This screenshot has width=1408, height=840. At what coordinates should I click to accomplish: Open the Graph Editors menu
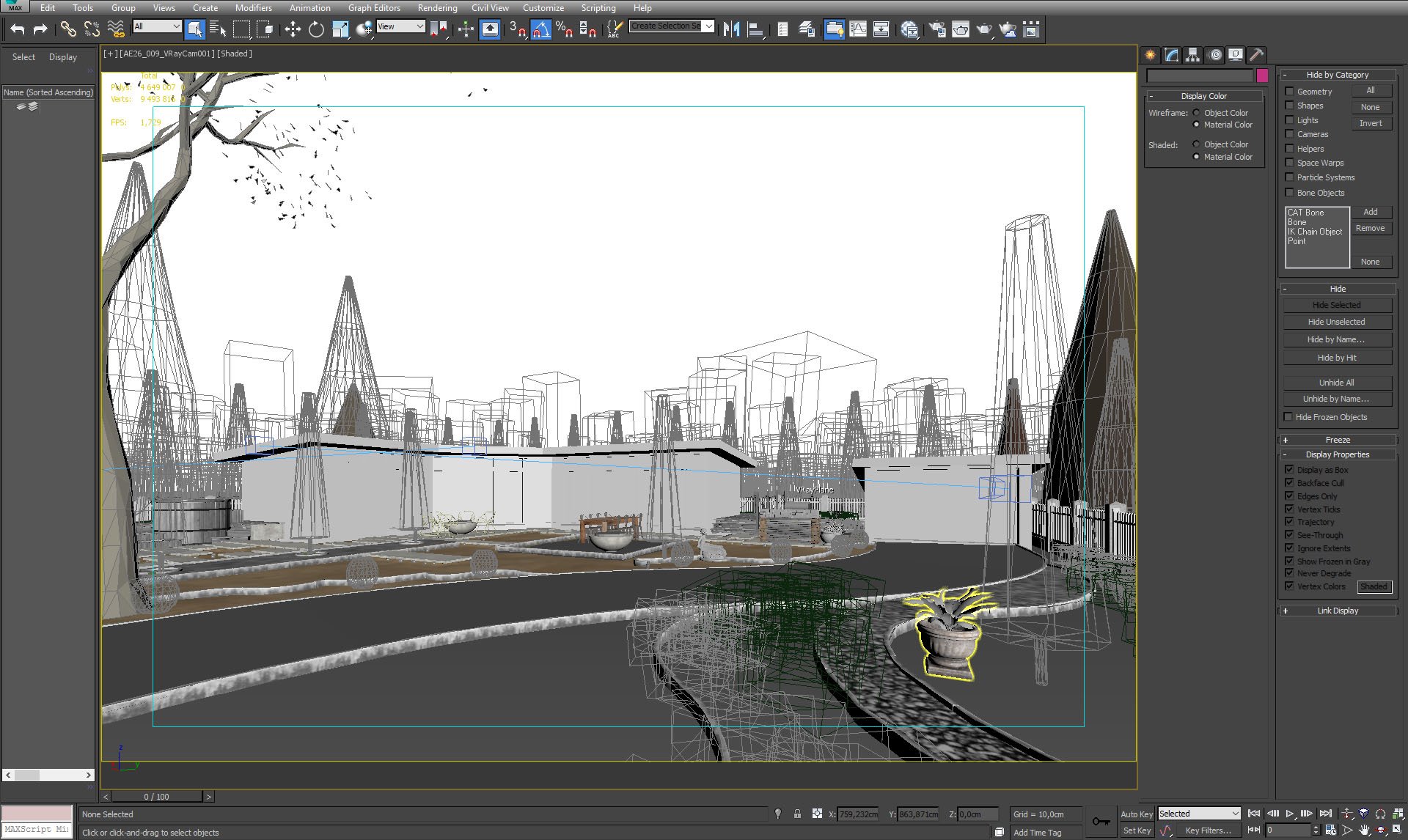point(374,8)
